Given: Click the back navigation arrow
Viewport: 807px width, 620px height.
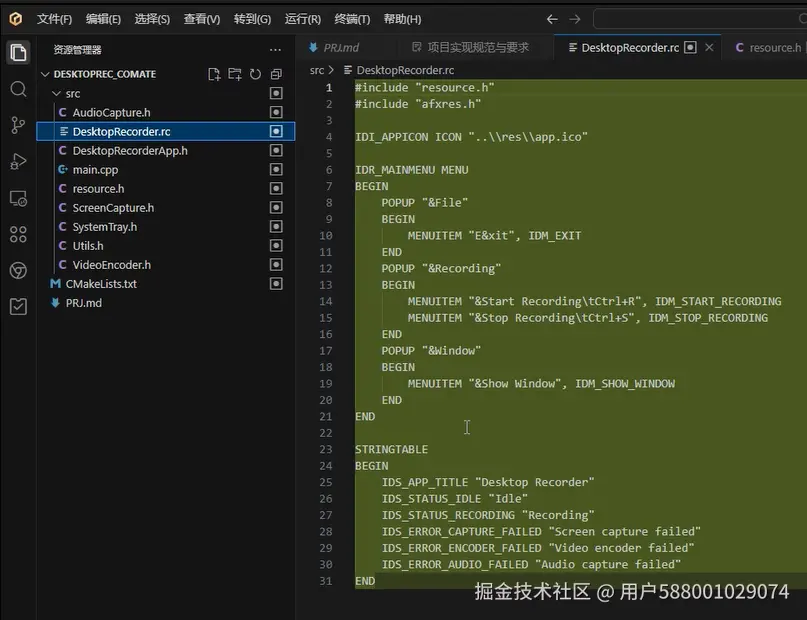Looking at the screenshot, I should (553, 19).
